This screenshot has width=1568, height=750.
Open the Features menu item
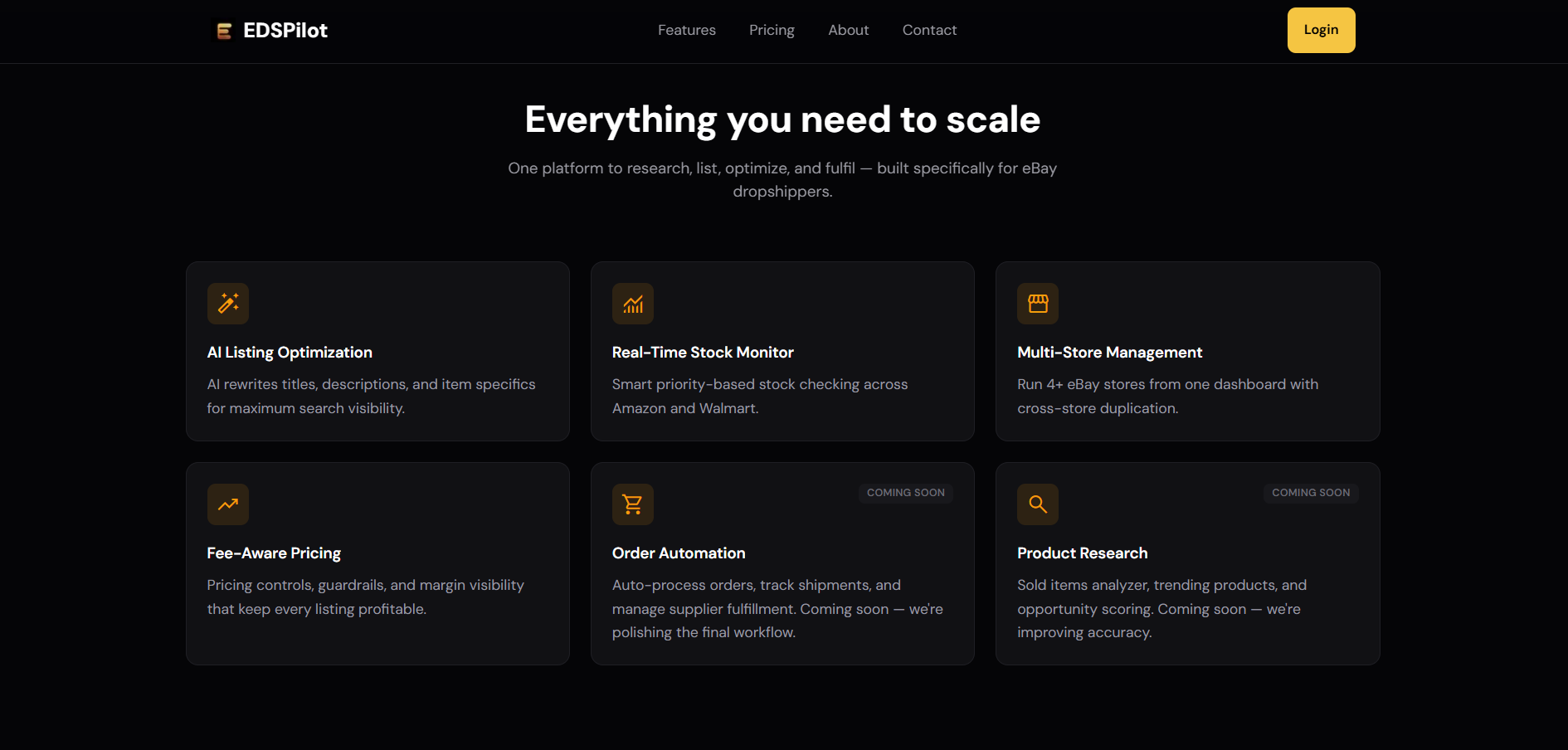pos(686,30)
